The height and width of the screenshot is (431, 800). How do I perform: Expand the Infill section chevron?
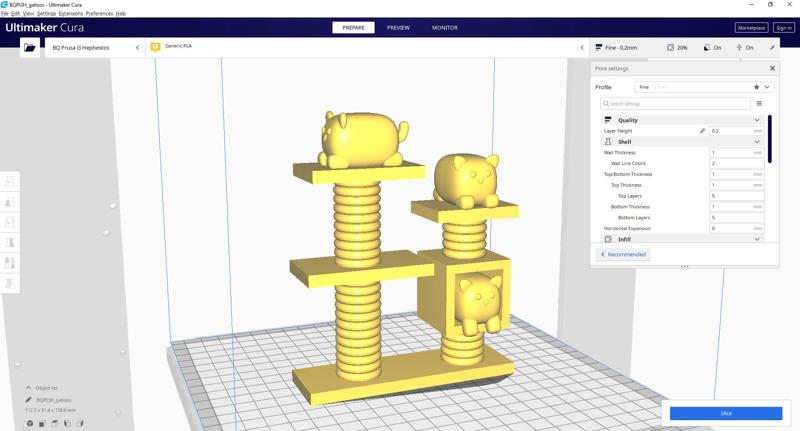tap(757, 239)
